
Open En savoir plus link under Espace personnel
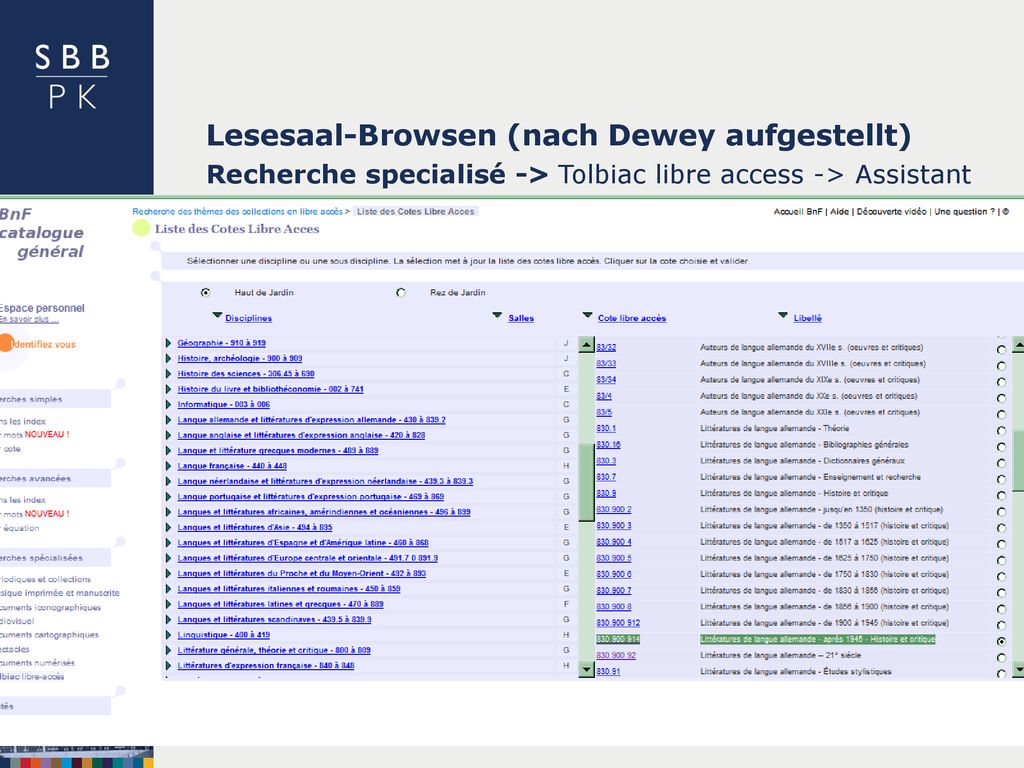coord(29,319)
